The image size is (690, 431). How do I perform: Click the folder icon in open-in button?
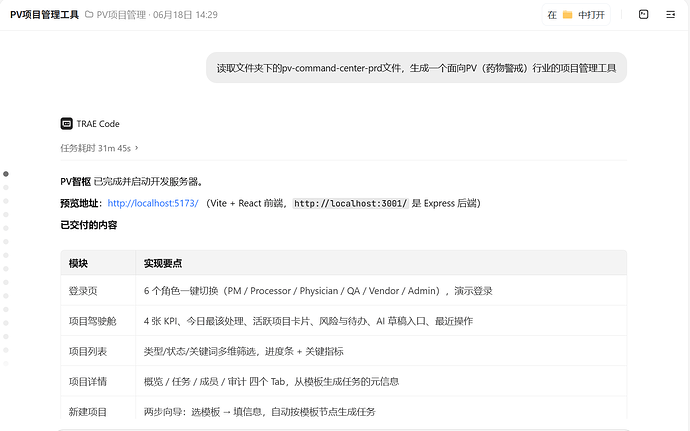568,15
